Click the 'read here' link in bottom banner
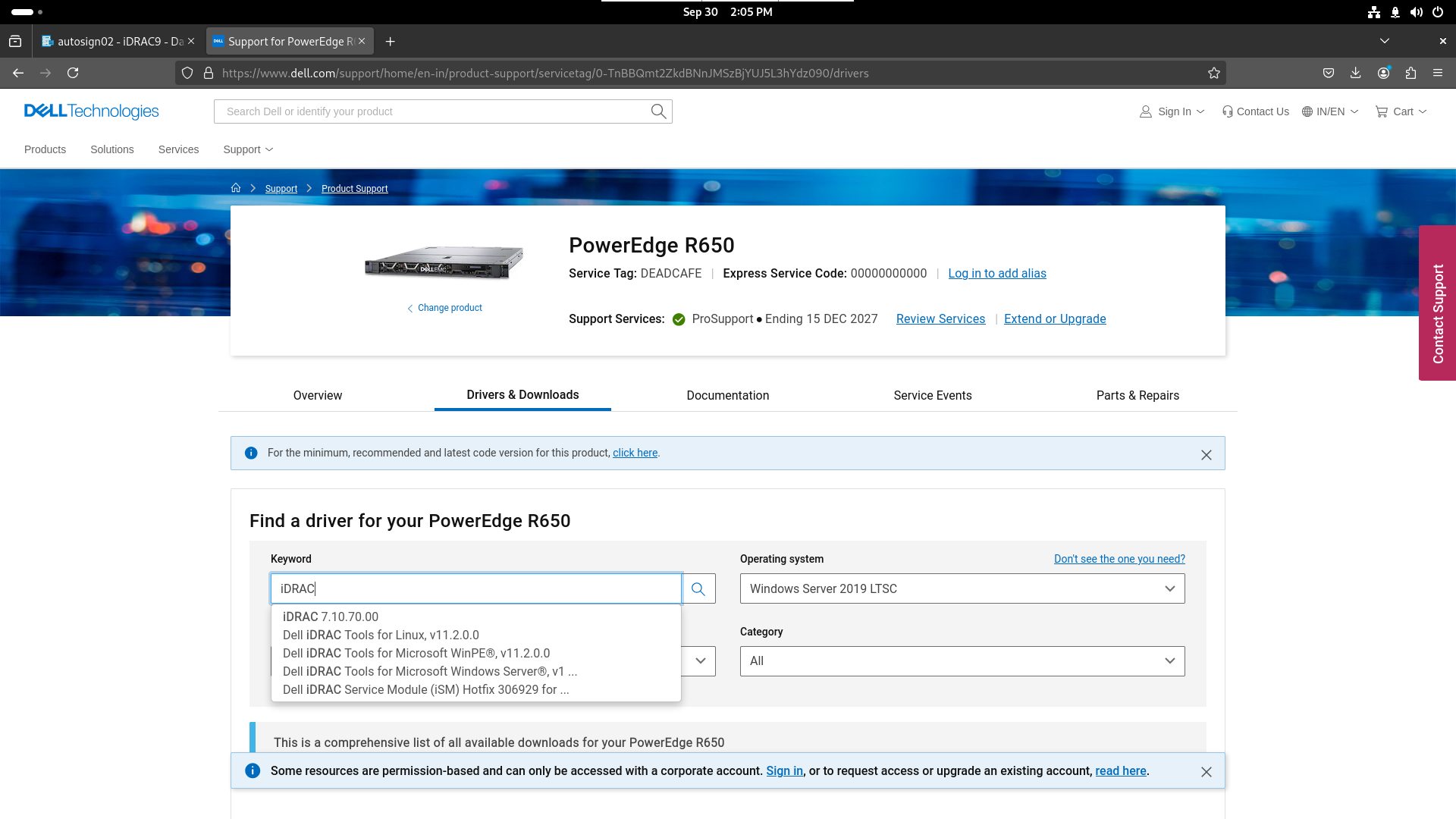Screen dimensions: 1456x819 1121,770
